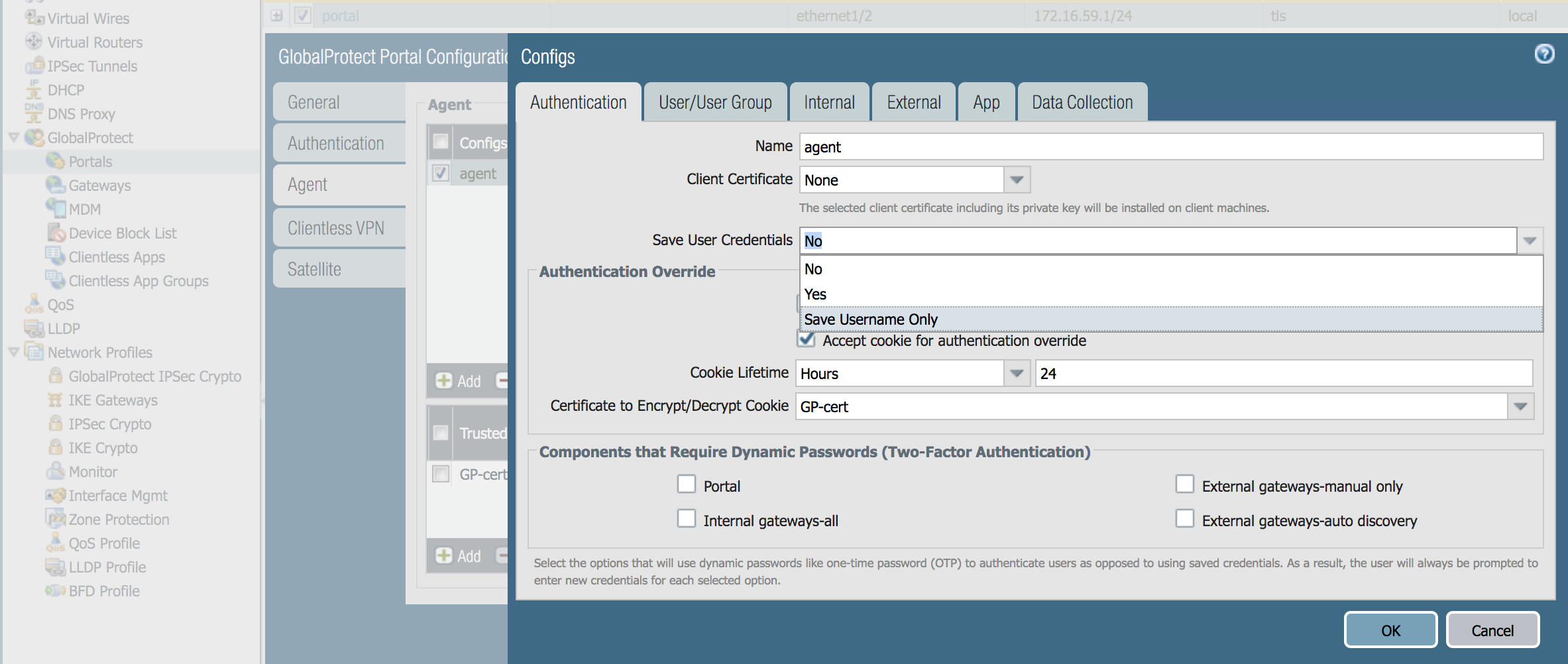Click the IKE Gateways icon
1568x664 pixels.
56,400
